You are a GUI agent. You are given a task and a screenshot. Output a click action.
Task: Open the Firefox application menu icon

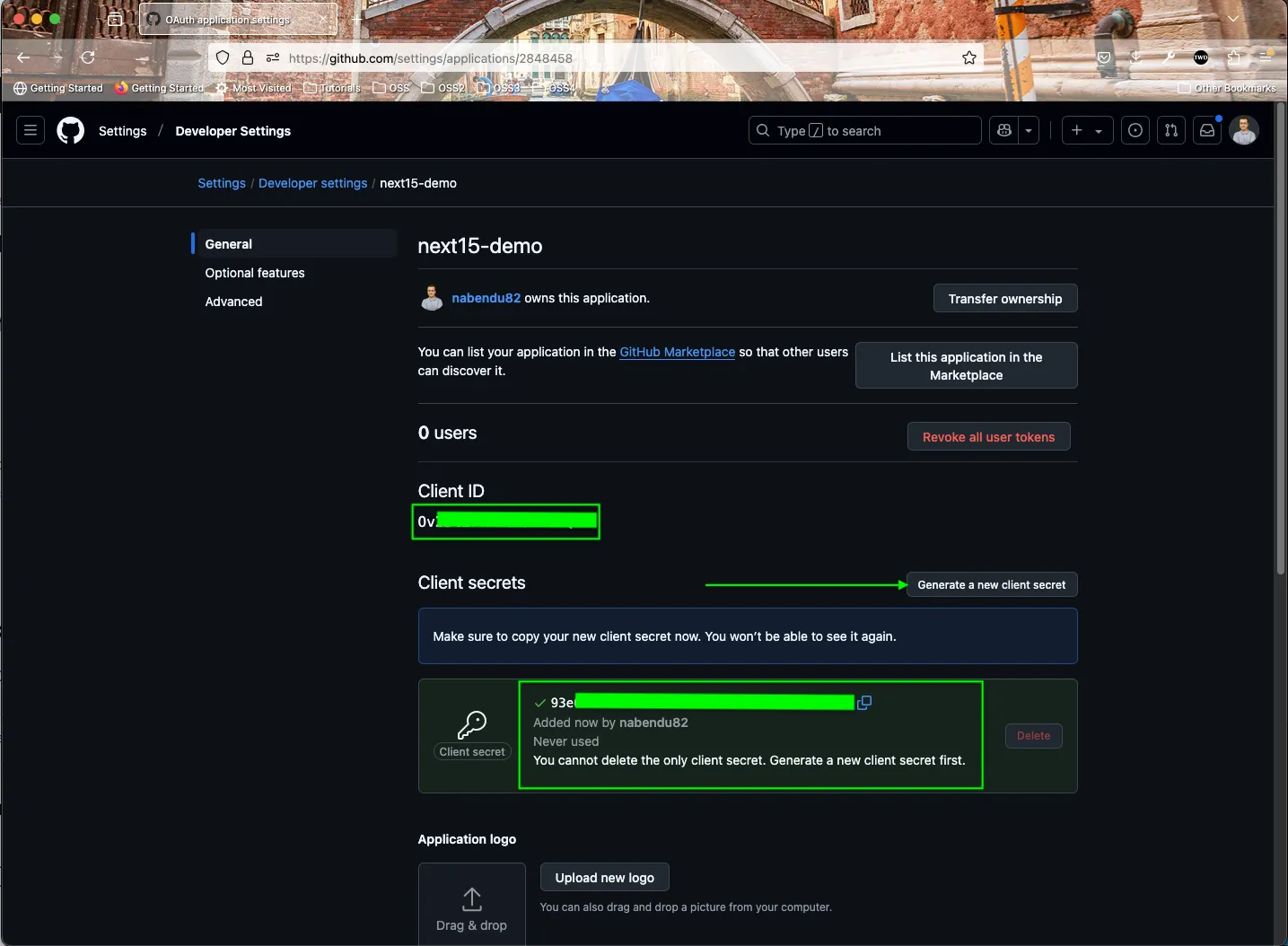click(1266, 57)
